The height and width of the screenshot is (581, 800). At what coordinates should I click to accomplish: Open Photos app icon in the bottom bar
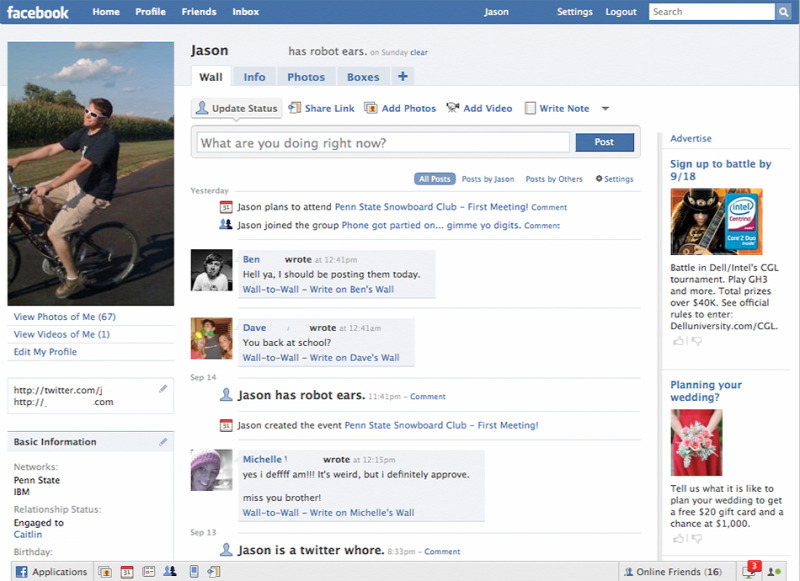click(105, 572)
